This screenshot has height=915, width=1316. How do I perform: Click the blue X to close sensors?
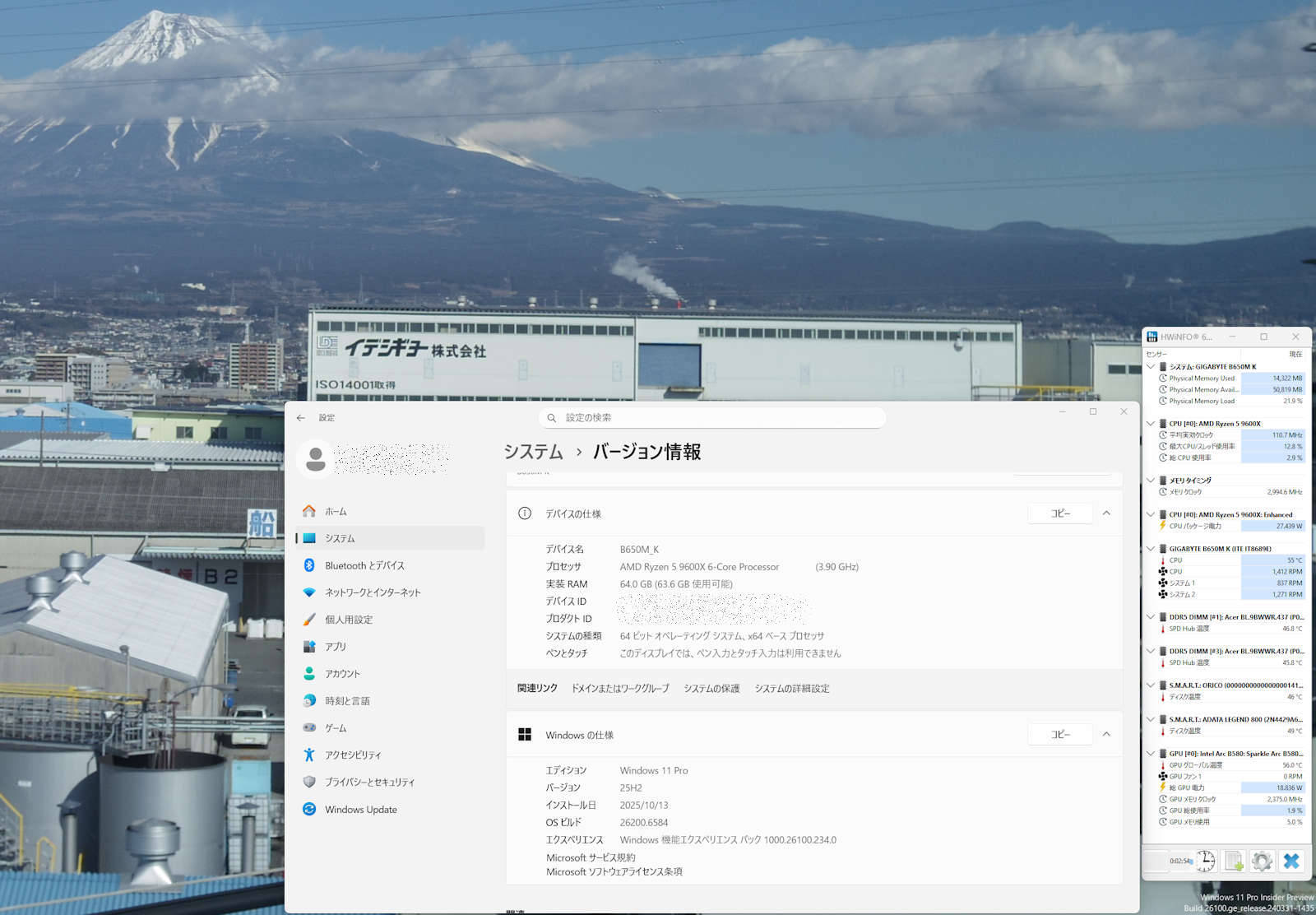pos(1291,861)
